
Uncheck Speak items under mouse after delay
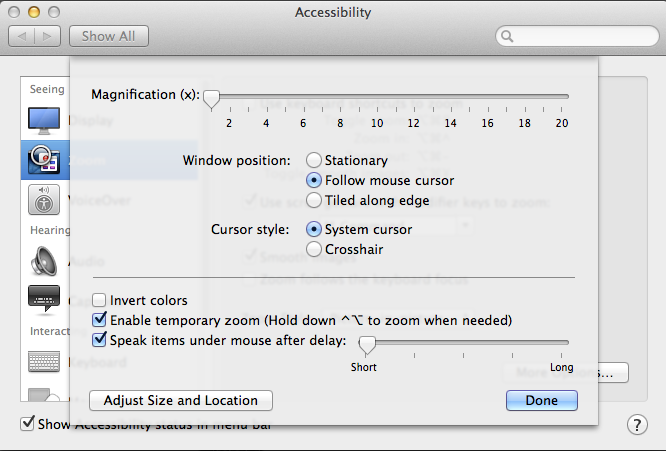point(99,340)
